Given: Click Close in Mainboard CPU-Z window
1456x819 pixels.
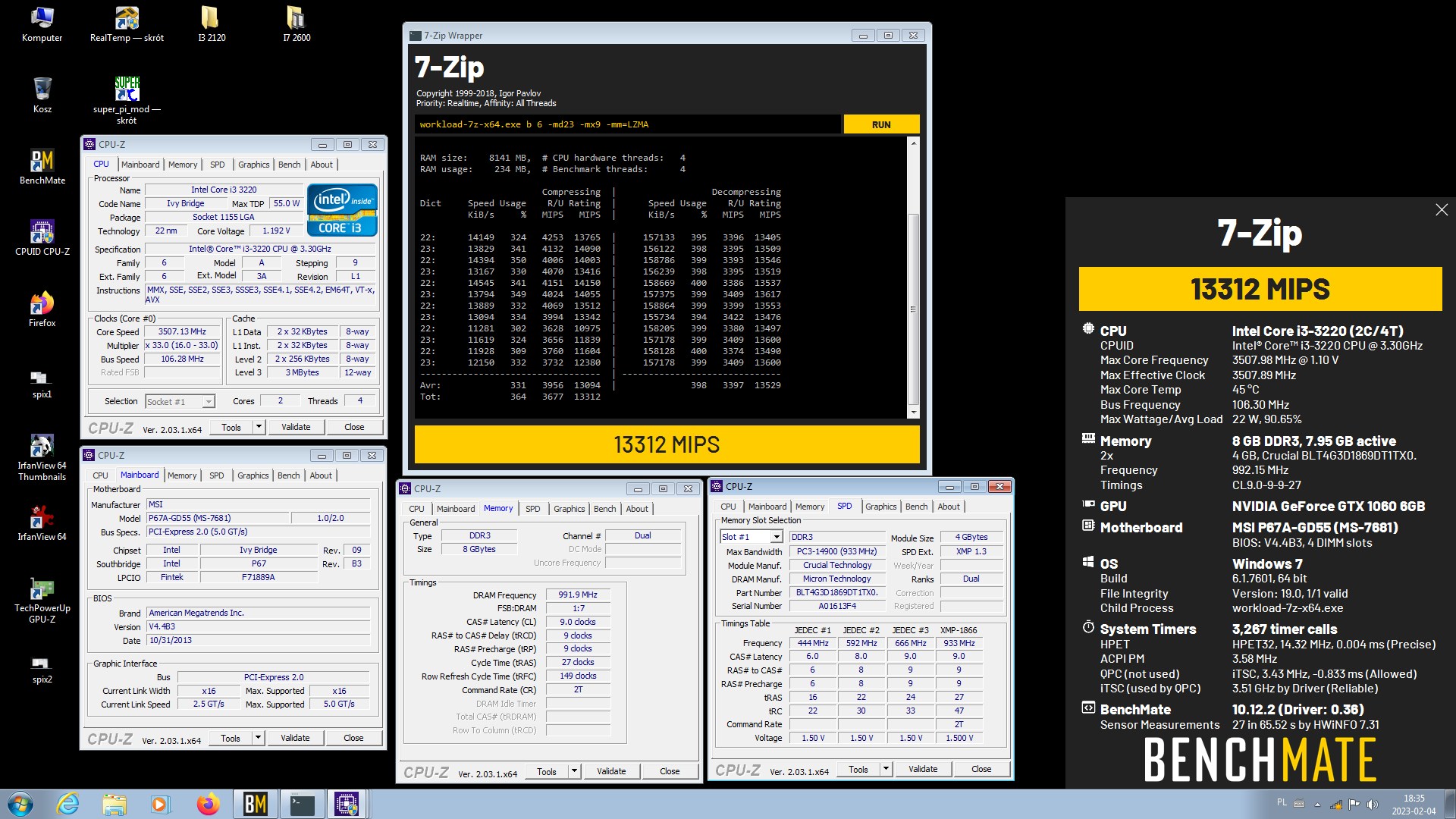Looking at the screenshot, I should click(353, 738).
